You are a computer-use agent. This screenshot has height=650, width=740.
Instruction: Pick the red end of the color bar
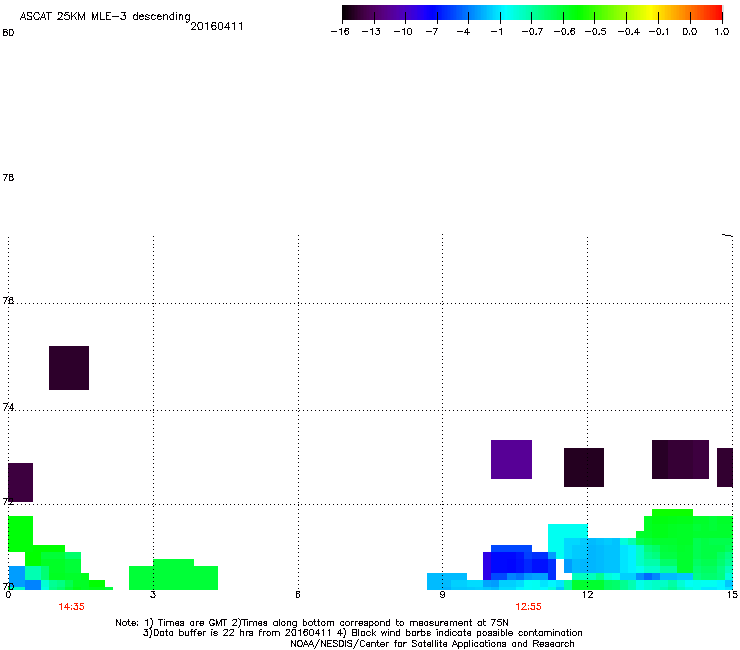click(715, 13)
